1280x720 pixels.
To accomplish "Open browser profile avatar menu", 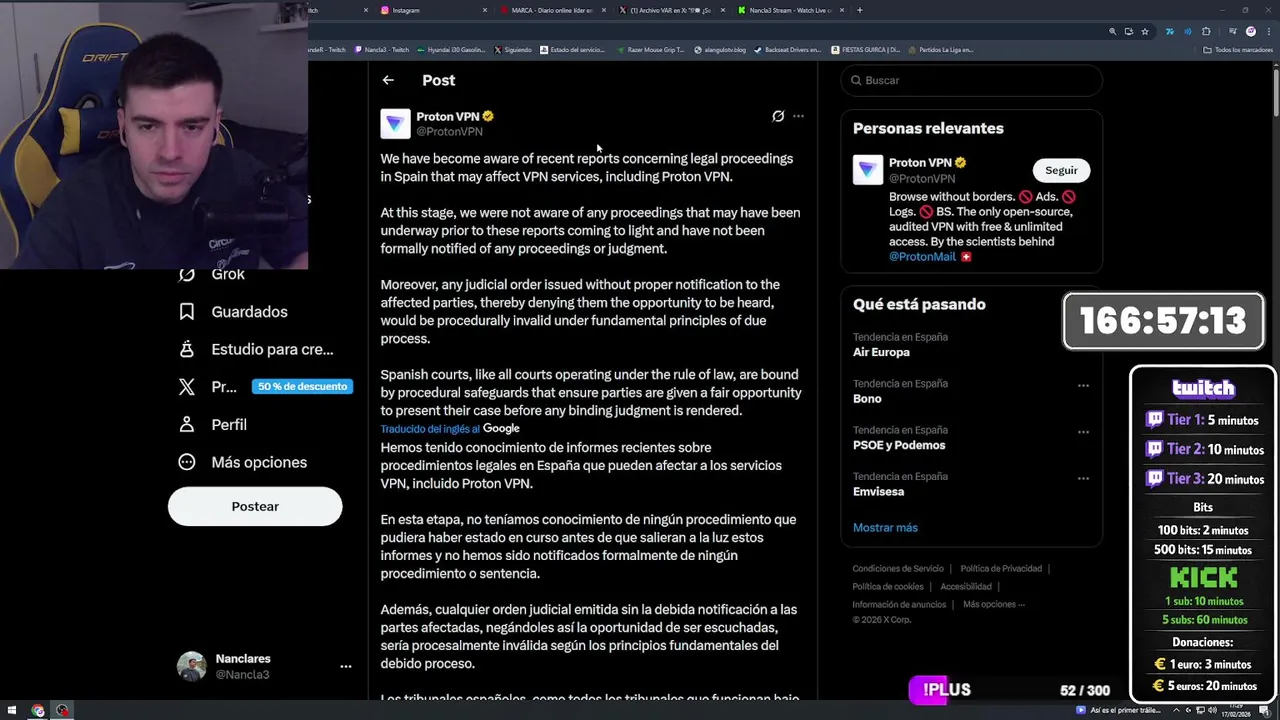I will pos(1250,31).
